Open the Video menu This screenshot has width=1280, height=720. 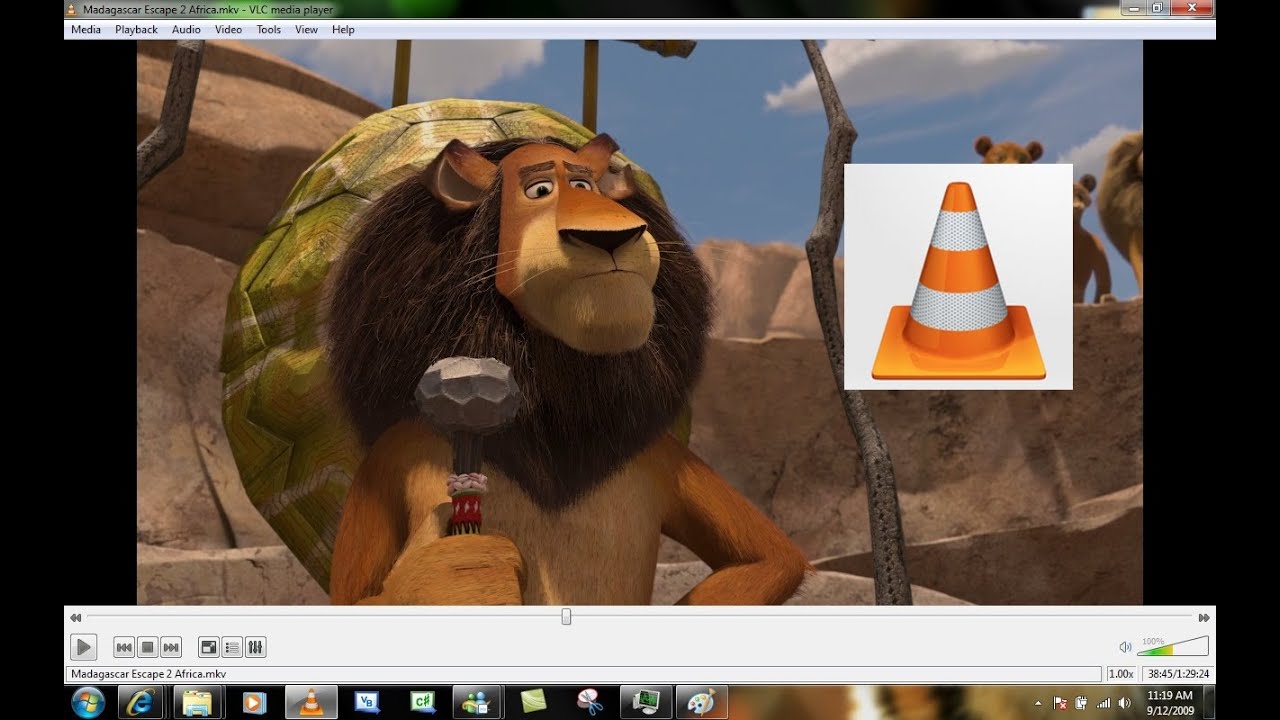pos(228,30)
